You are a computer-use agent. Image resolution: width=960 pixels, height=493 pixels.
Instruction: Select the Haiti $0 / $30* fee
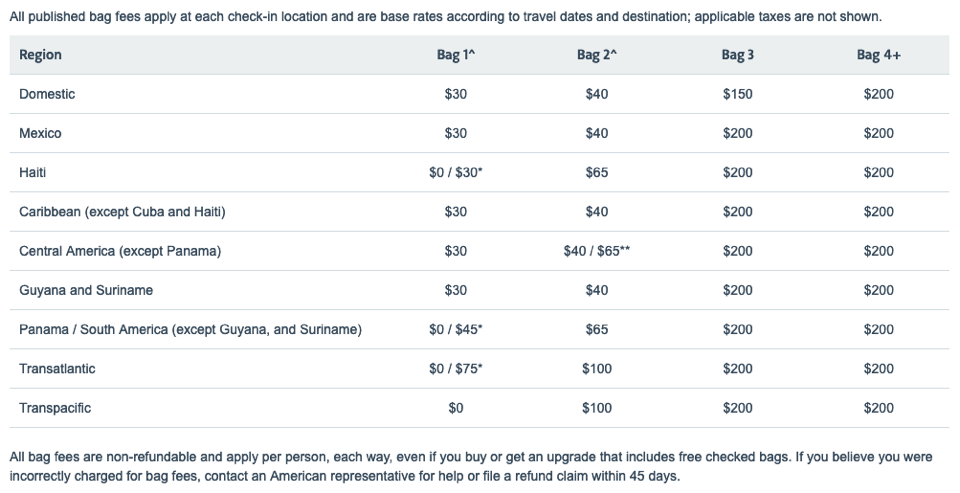pos(456,173)
